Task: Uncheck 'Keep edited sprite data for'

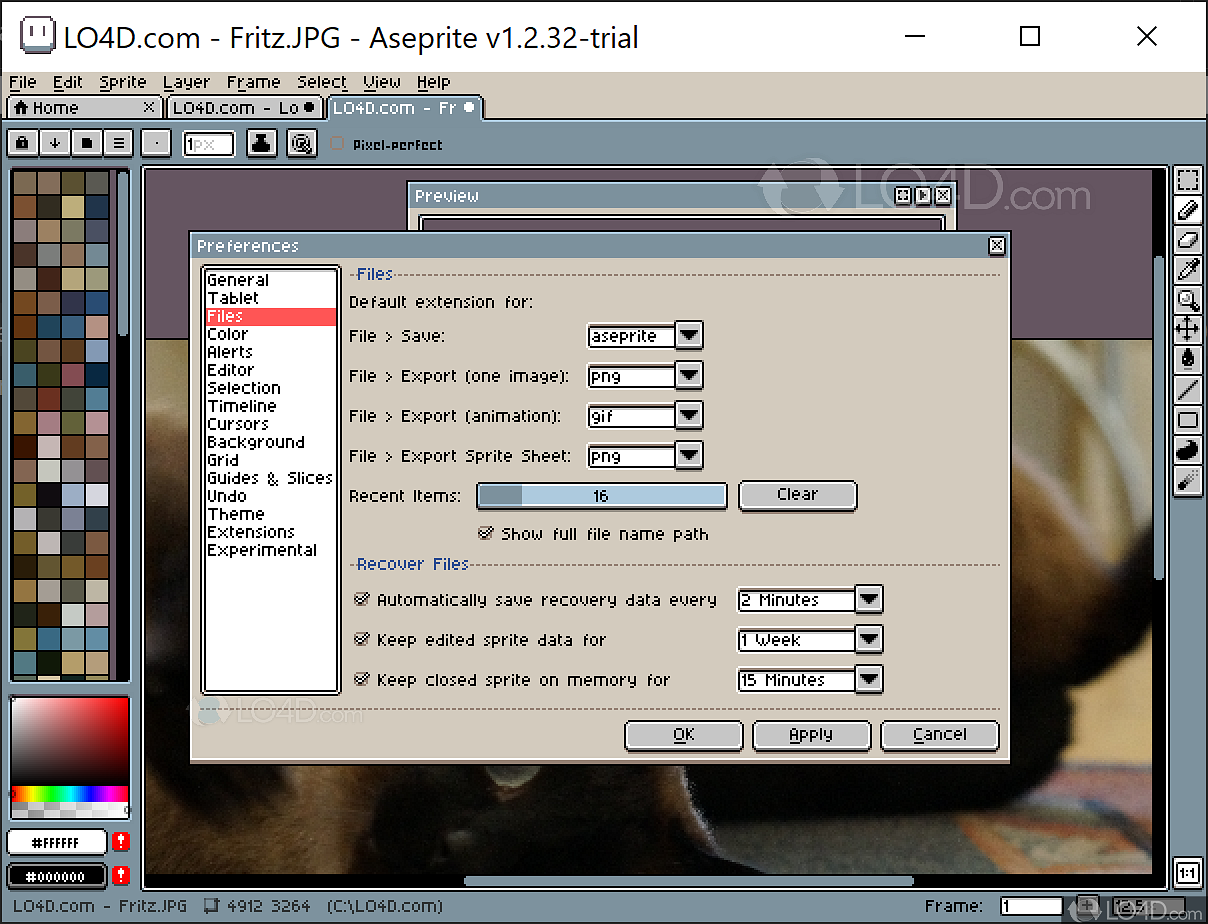Action: coord(362,640)
